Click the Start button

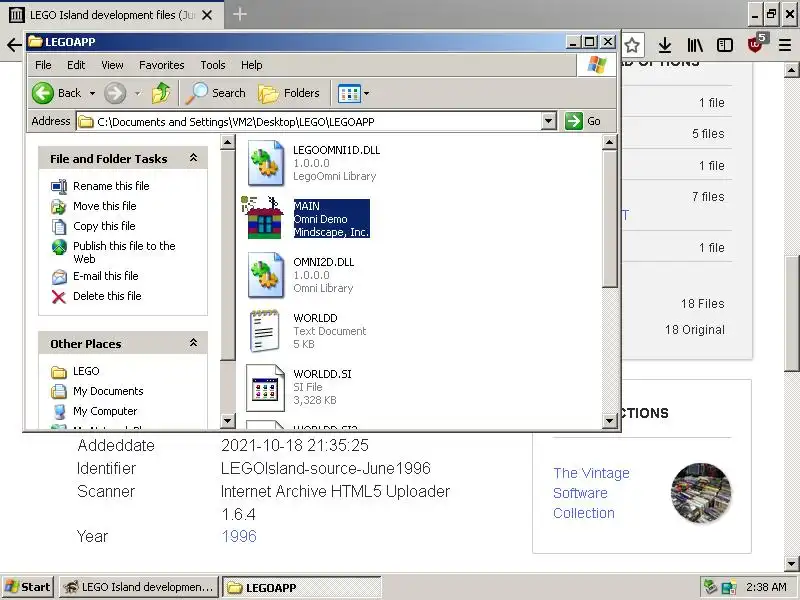click(x=28, y=587)
